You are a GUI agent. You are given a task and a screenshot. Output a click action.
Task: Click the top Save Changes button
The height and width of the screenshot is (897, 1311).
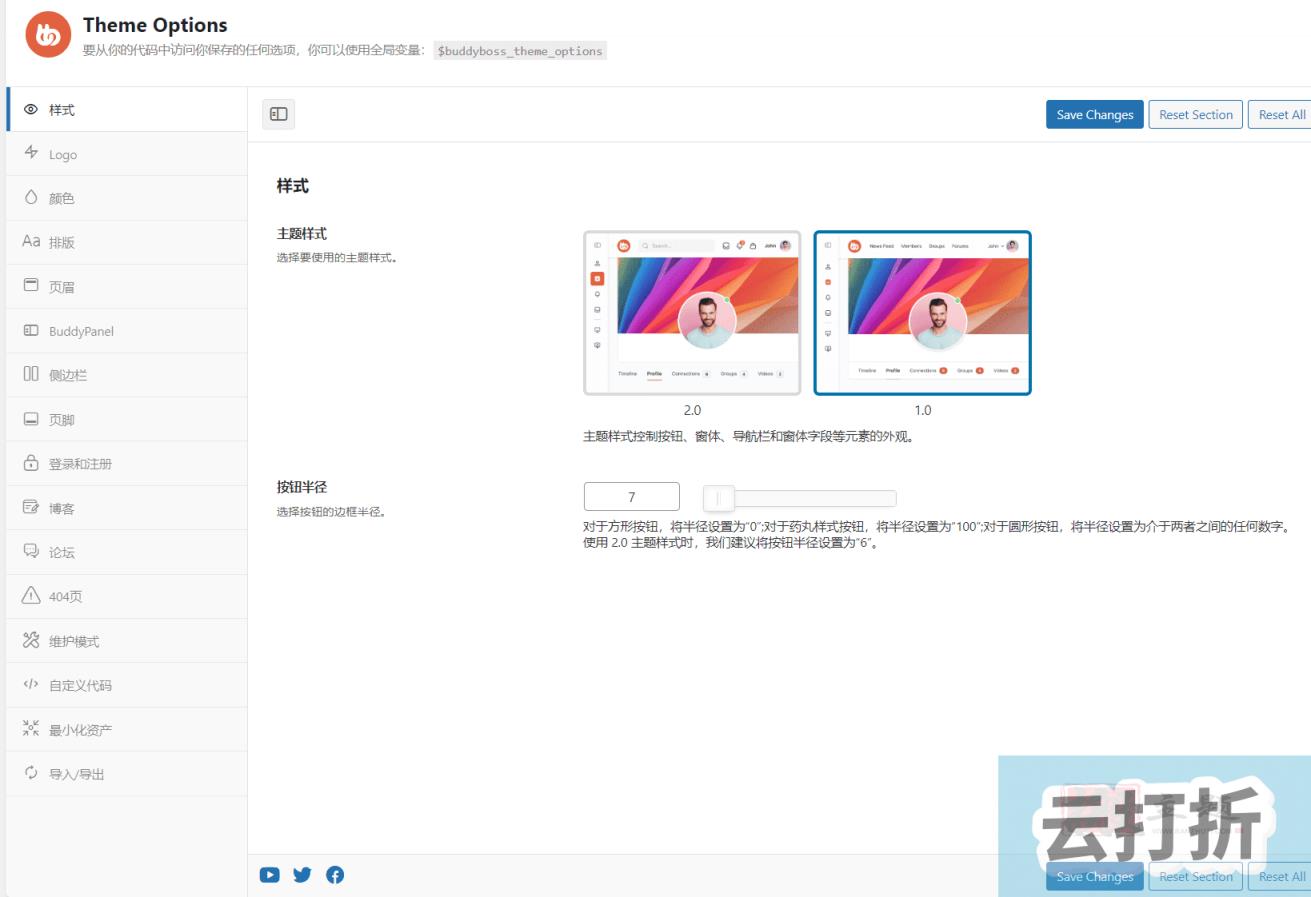coord(1095,114)
